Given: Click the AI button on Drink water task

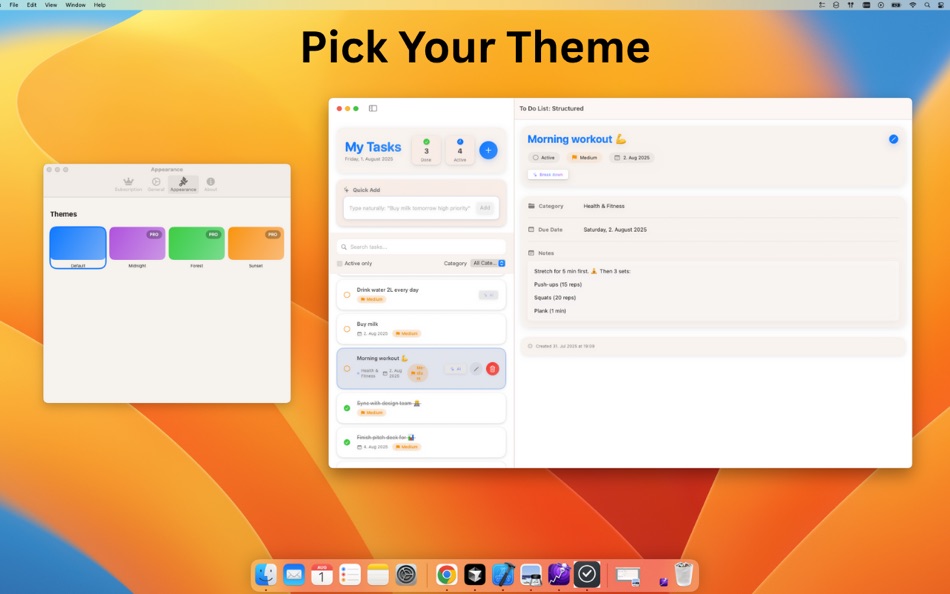Looking at the screenshot, I should 488,295.
